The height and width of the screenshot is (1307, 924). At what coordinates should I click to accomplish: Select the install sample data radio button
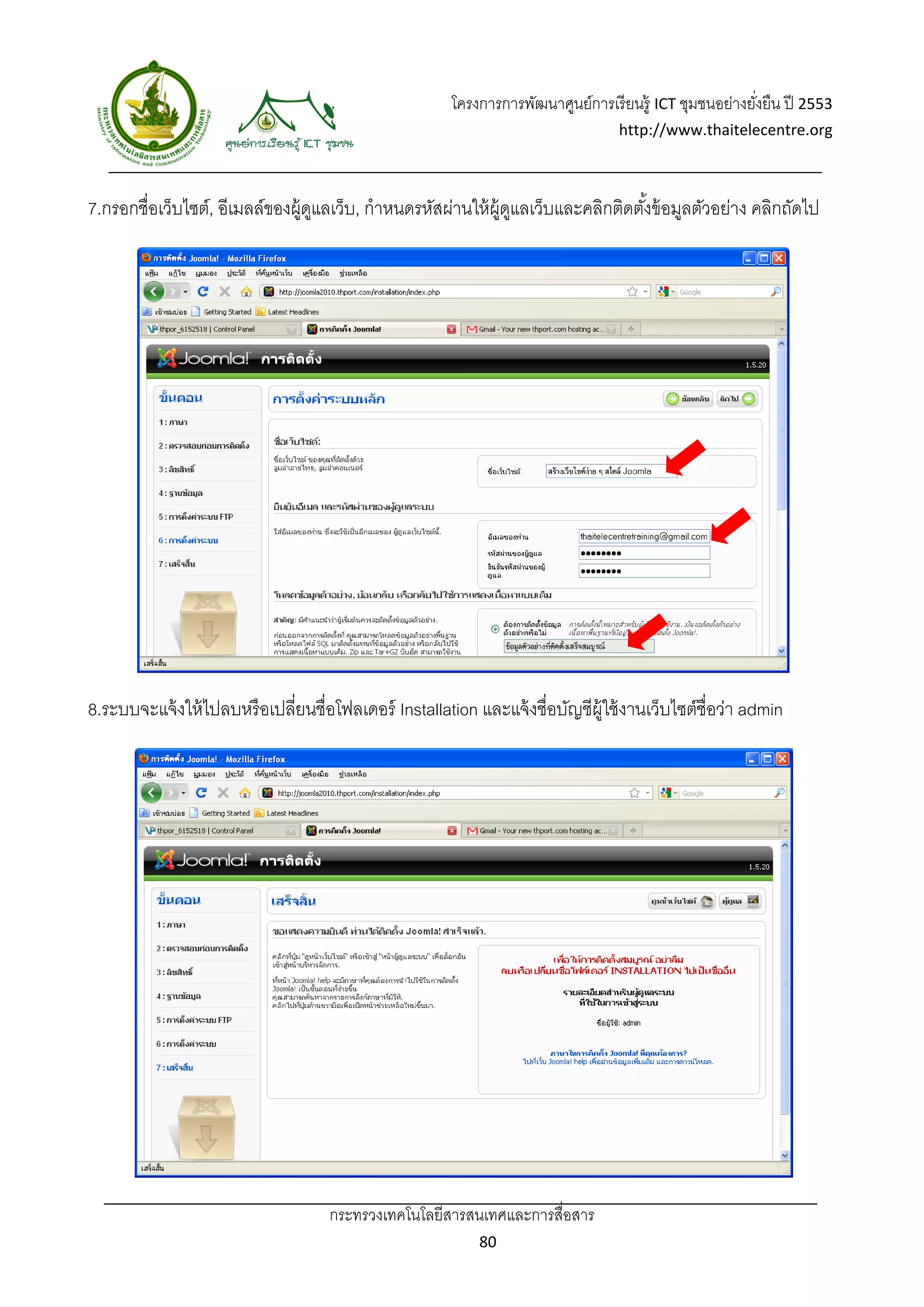click(495, 628)
